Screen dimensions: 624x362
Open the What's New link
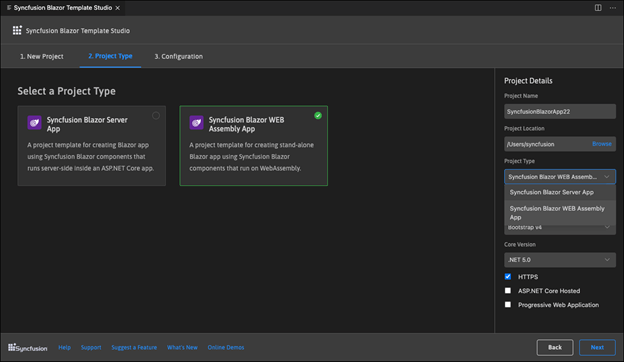(182, 347)
